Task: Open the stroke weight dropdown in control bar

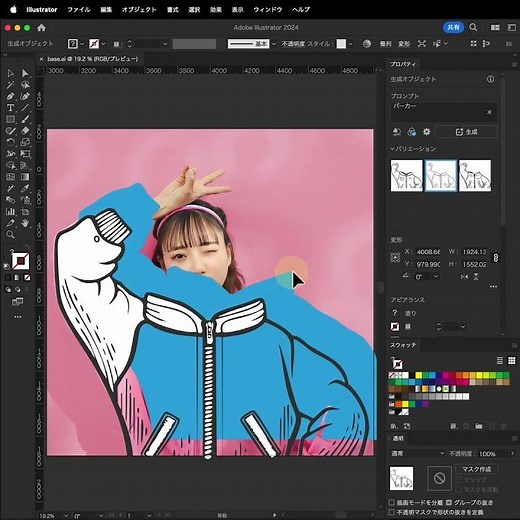Action: [165, 44]
